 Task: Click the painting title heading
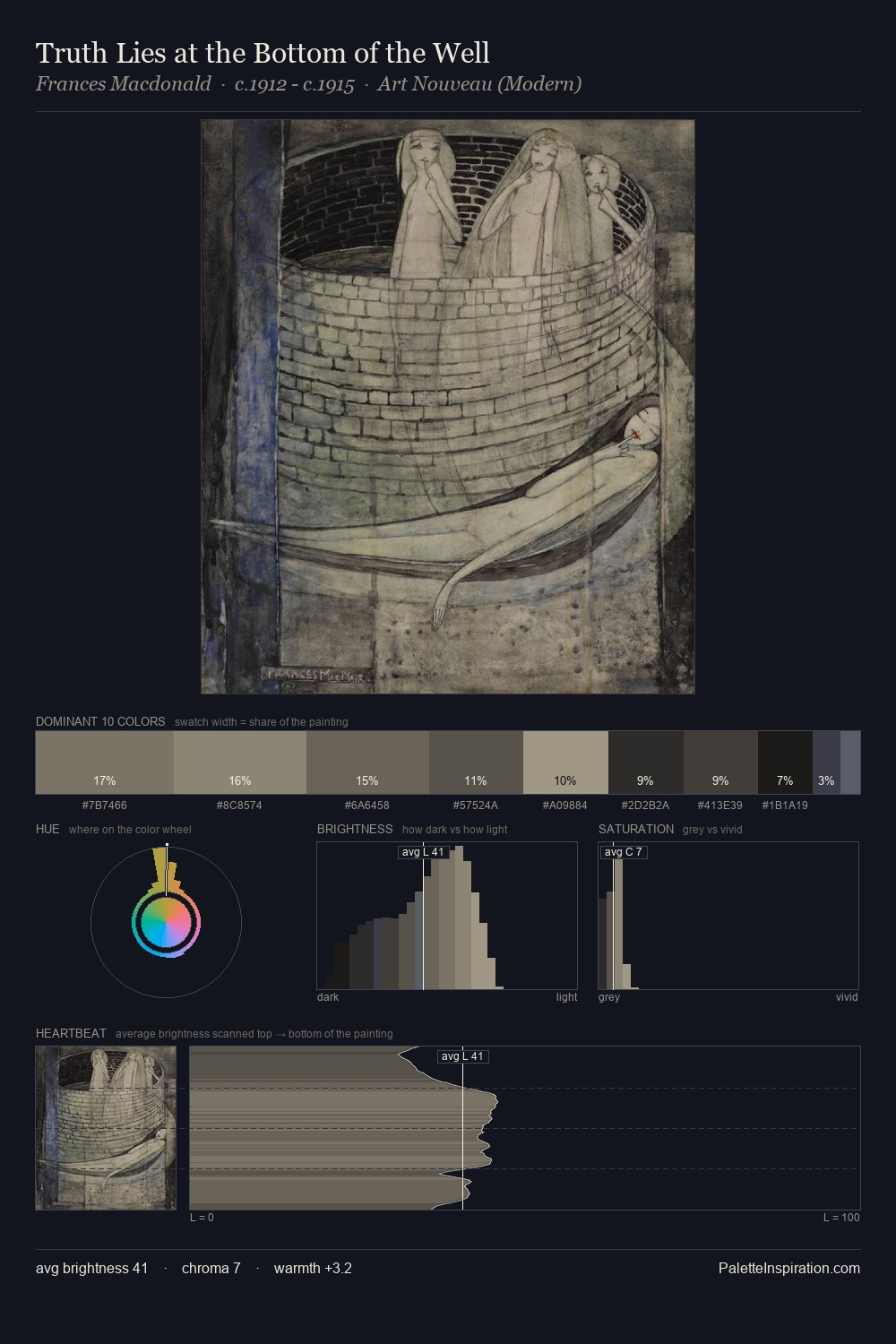tap(263, 53)
